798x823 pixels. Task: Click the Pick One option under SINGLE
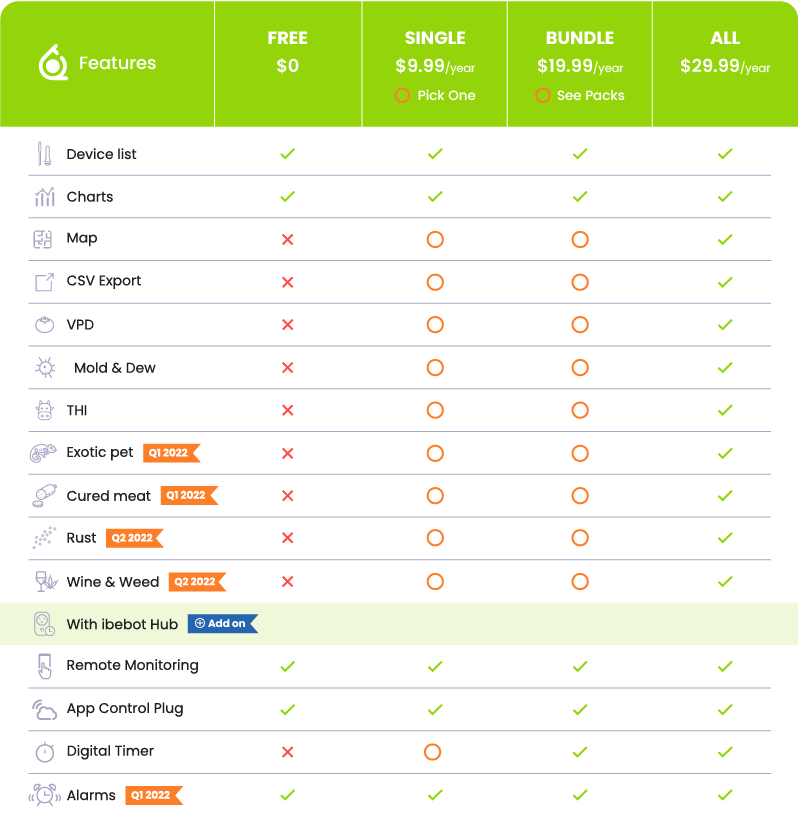pyautogui.click(x=435, y=96)
